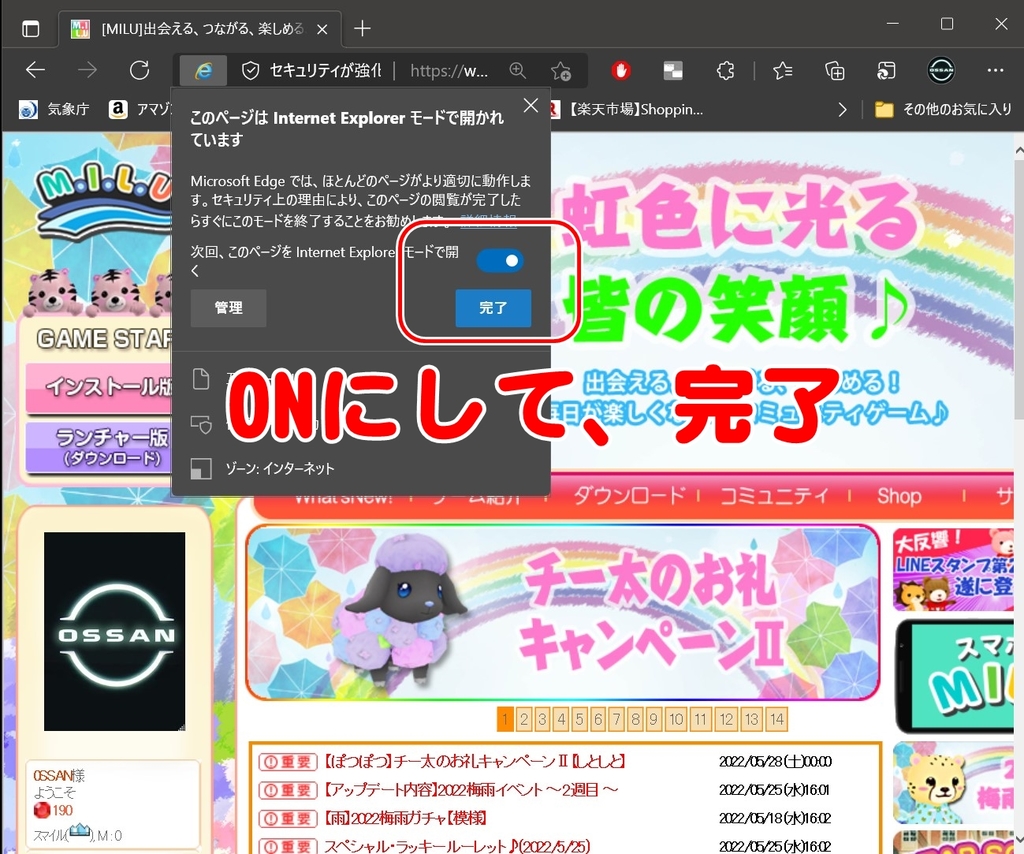Open the ダウンロード site menu tab
The image size is (1024, 854).
[629, 496]
